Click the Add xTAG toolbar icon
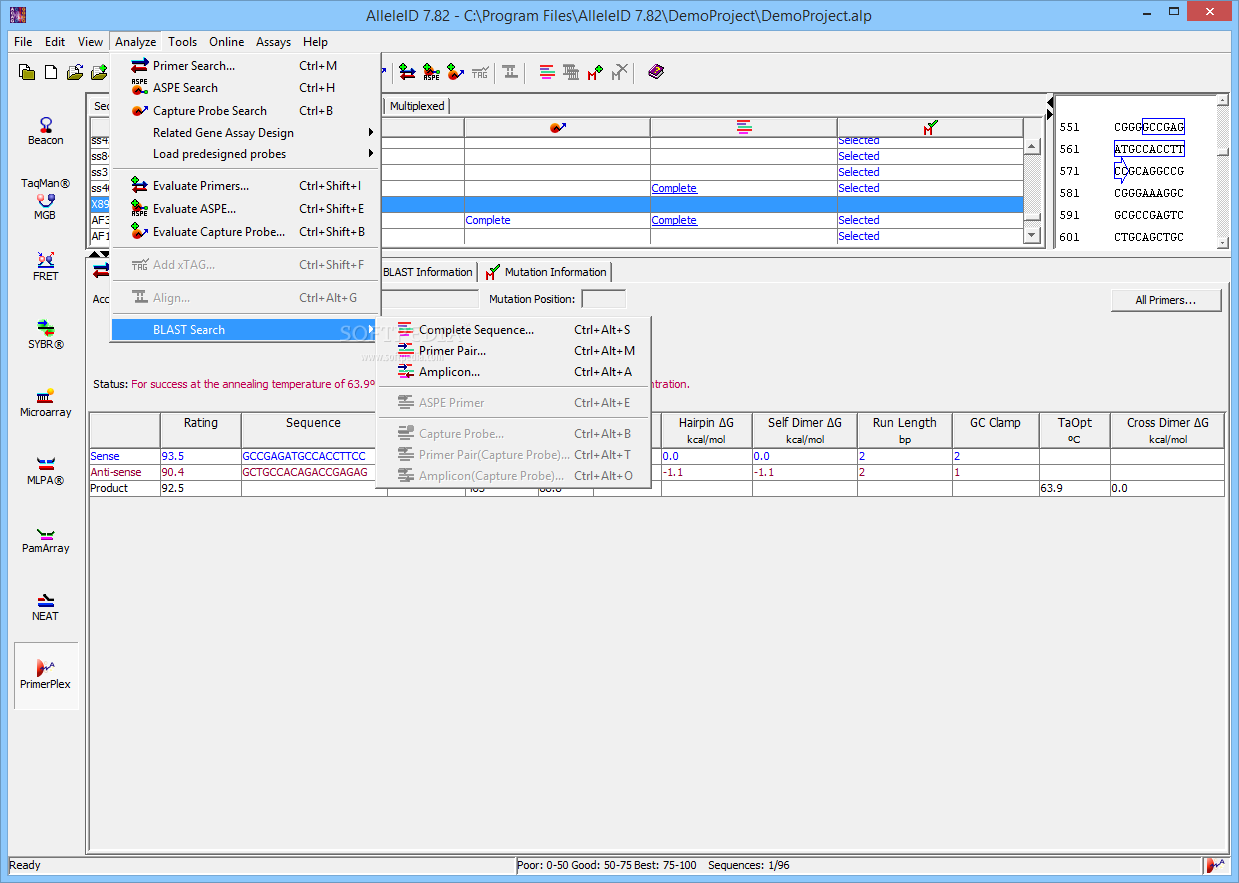Image resolution: width=1239 pixels, height=883 pixels. pyautogui.click(x=480, y=72)
